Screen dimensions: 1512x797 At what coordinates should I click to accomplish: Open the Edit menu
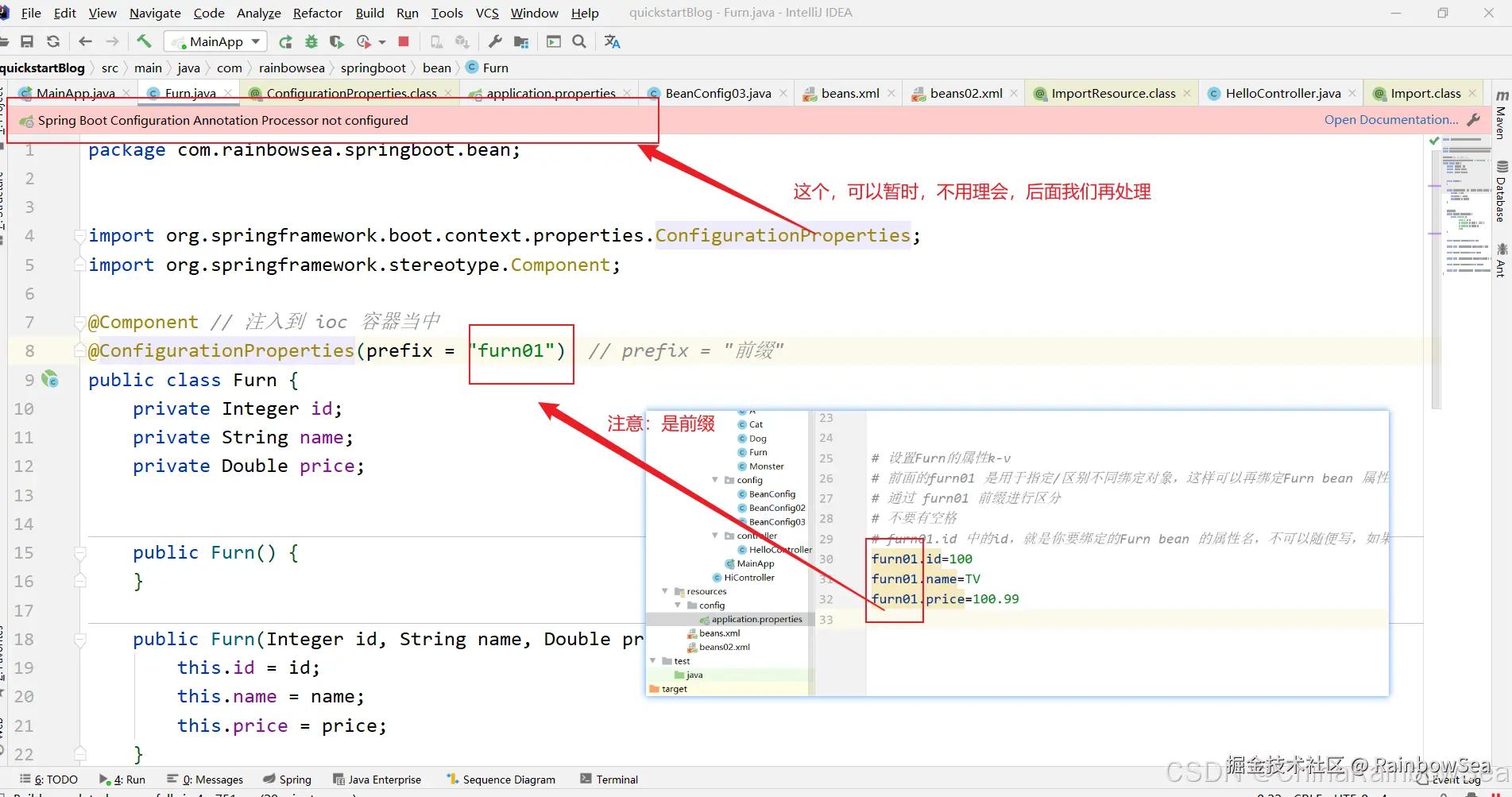(65, 13)
